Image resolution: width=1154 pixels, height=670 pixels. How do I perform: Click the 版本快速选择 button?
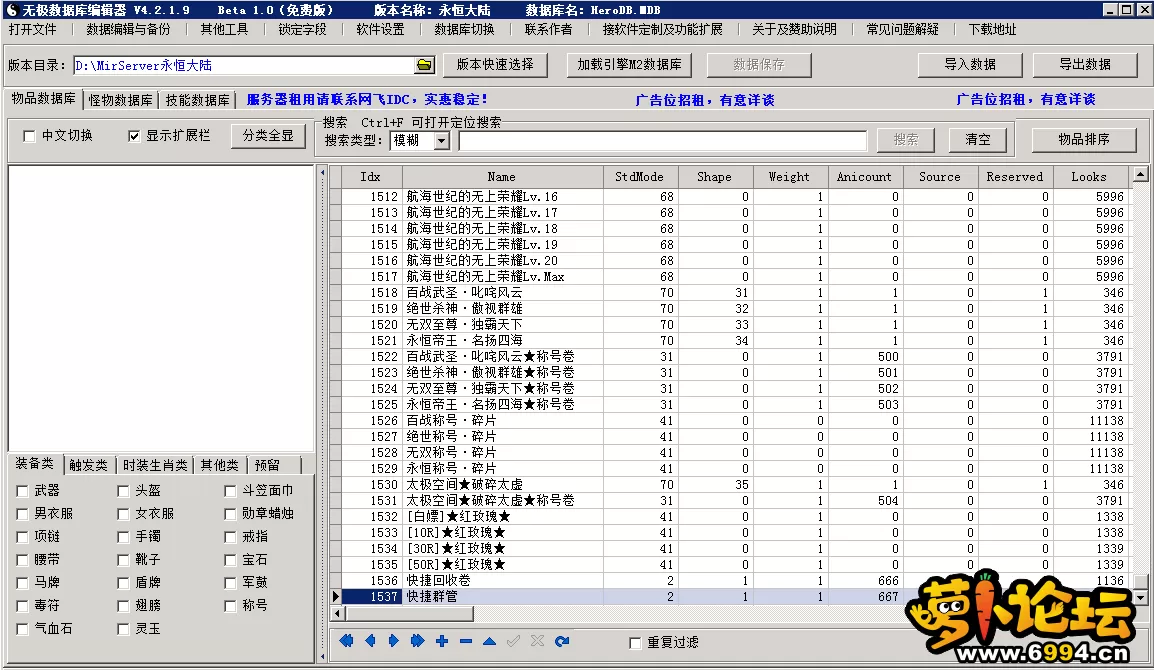click(495, 65)
